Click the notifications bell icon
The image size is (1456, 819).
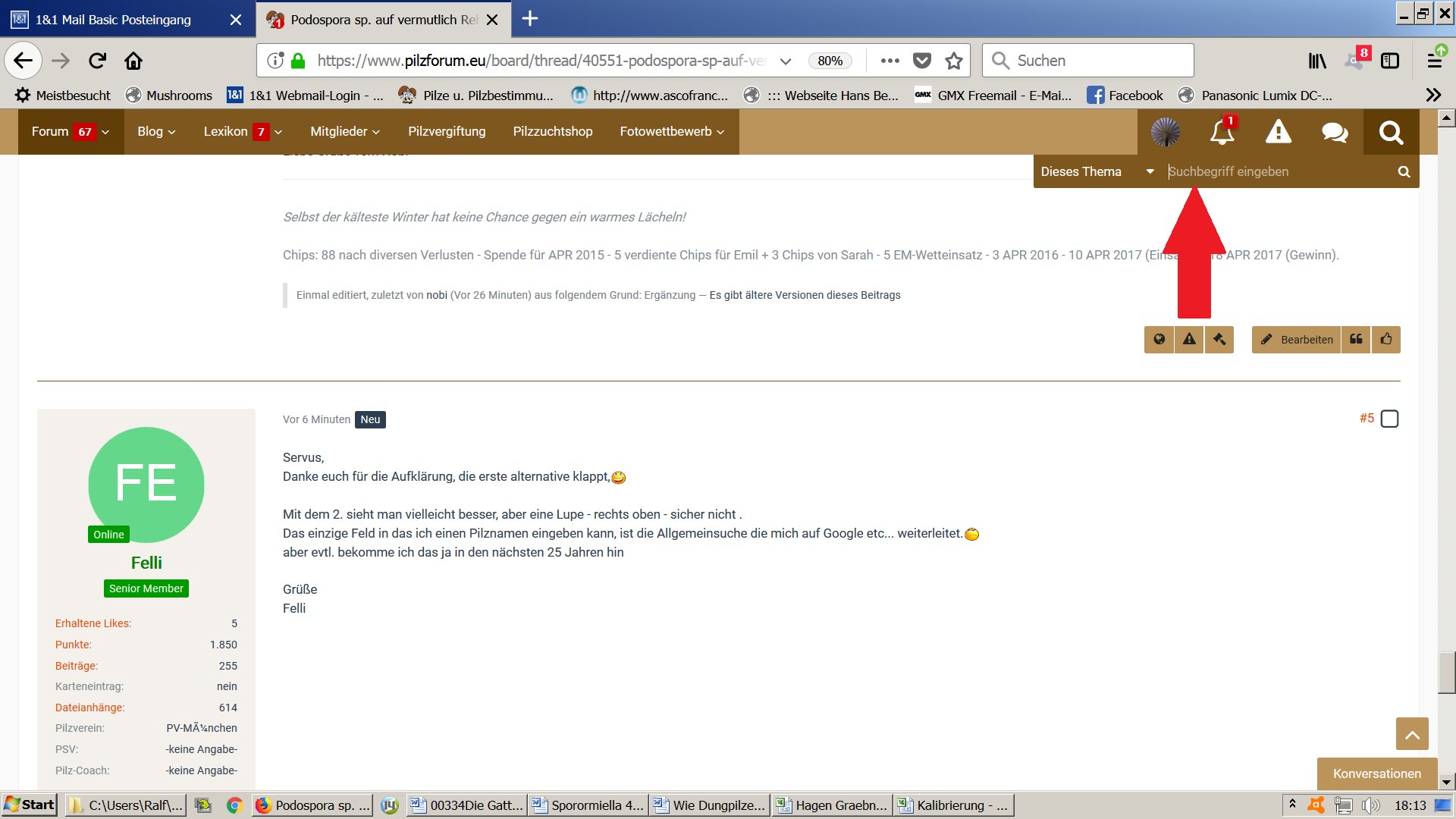click(x=1221, y=133)
